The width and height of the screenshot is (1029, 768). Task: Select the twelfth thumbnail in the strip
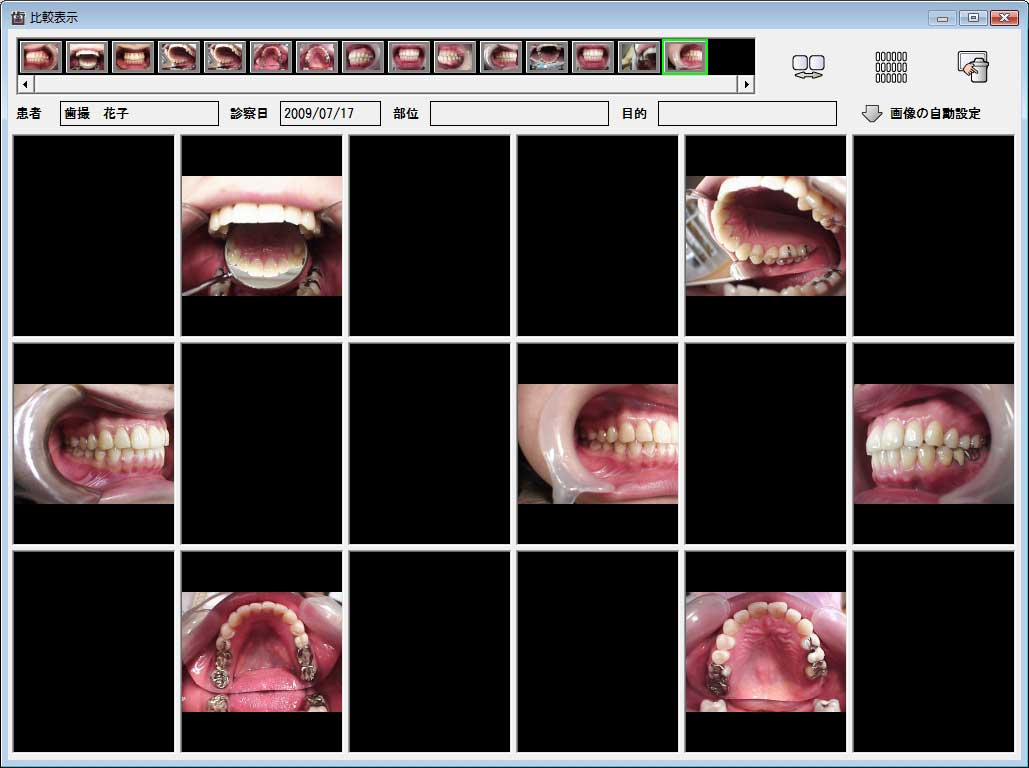click(546, 56)
